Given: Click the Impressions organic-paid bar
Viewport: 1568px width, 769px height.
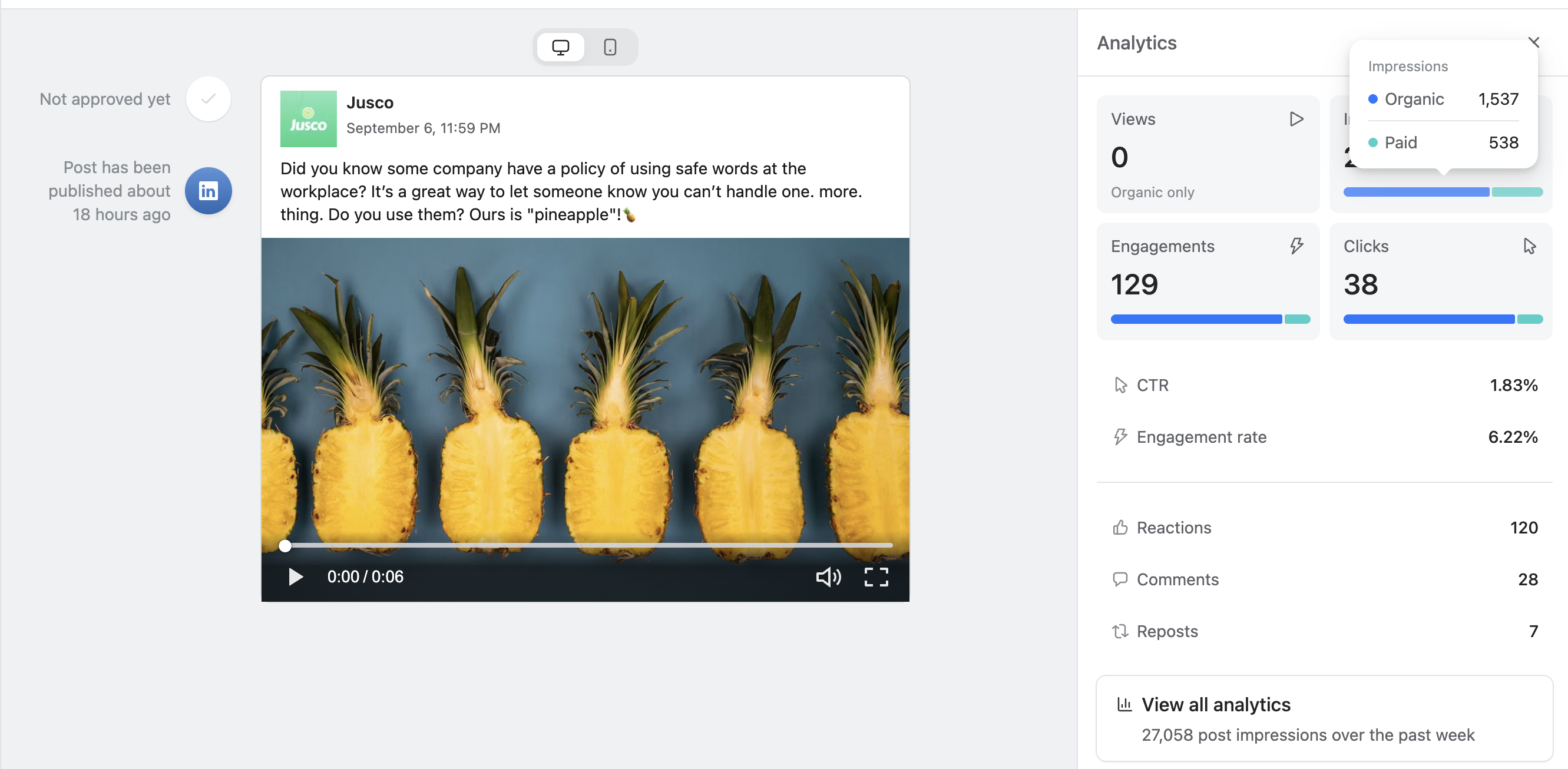Looking at the screenshot, I should 1443,192.
